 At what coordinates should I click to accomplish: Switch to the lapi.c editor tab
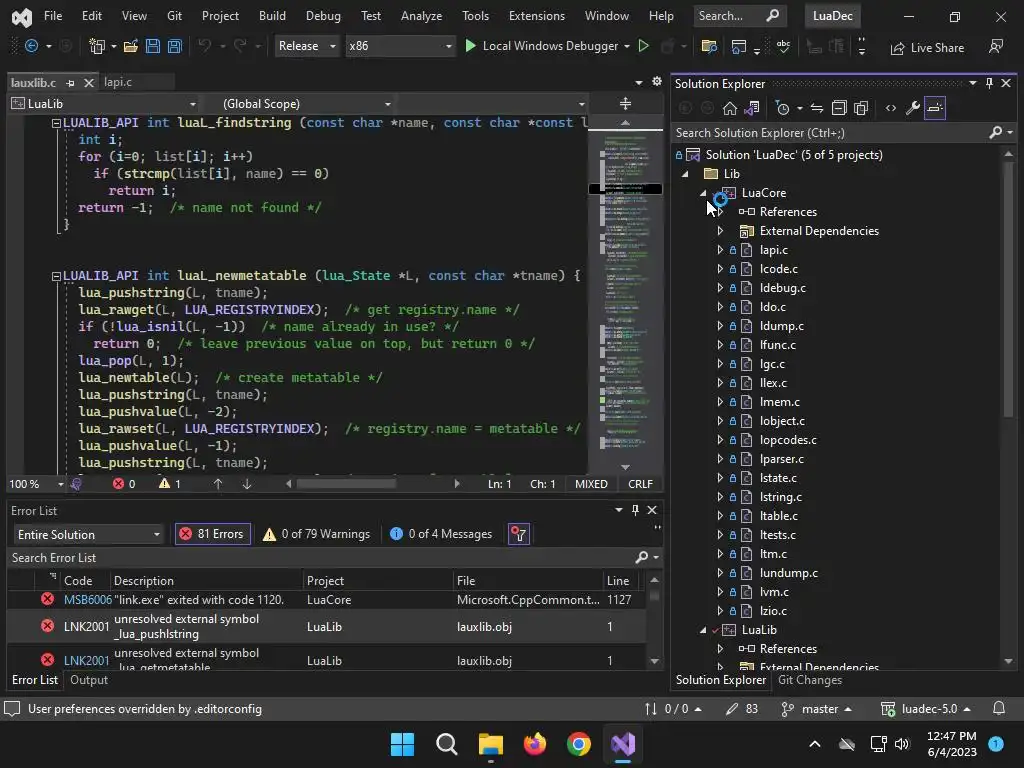[x=118, y=82]
